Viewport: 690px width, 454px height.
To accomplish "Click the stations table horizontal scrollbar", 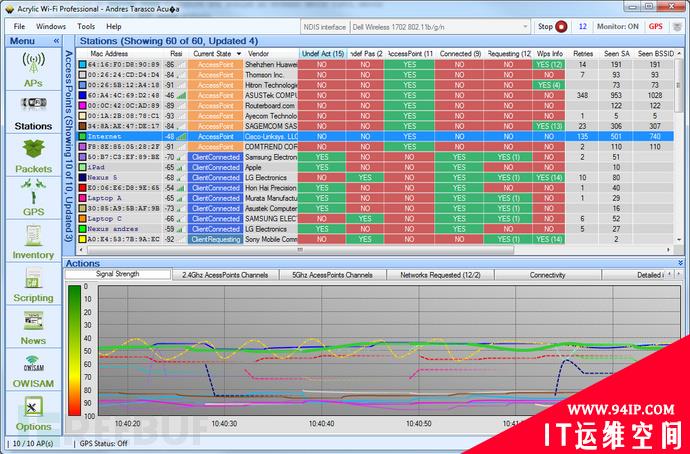I will pyautogui.click(x=300, y=250).
